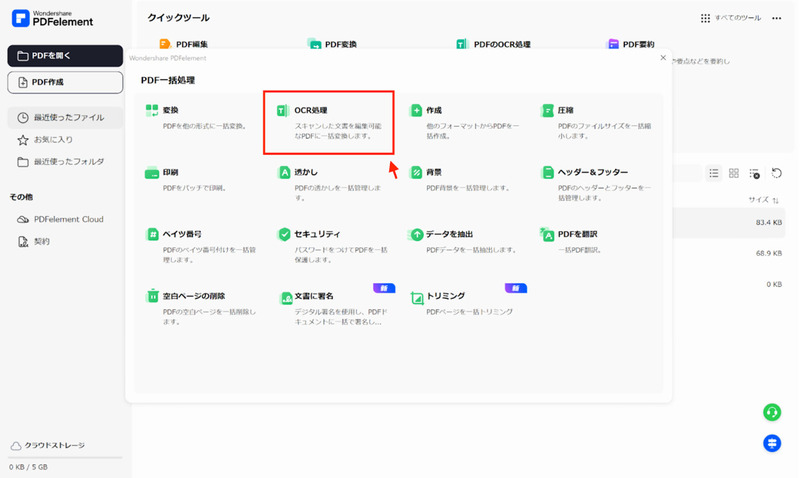Select the file row sized 68.9 KB
The height and width of the screenshot is (478, 800).
[728, 253]
